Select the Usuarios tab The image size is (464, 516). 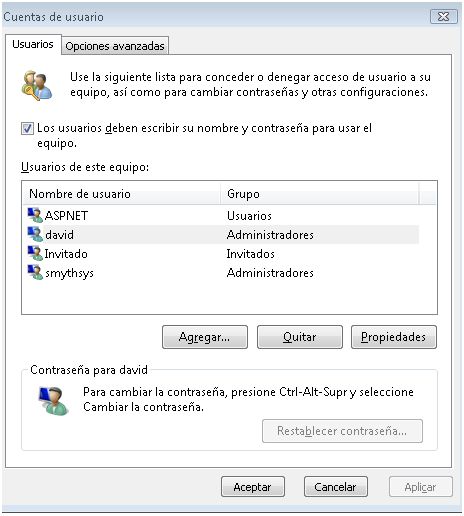point(33,44)
